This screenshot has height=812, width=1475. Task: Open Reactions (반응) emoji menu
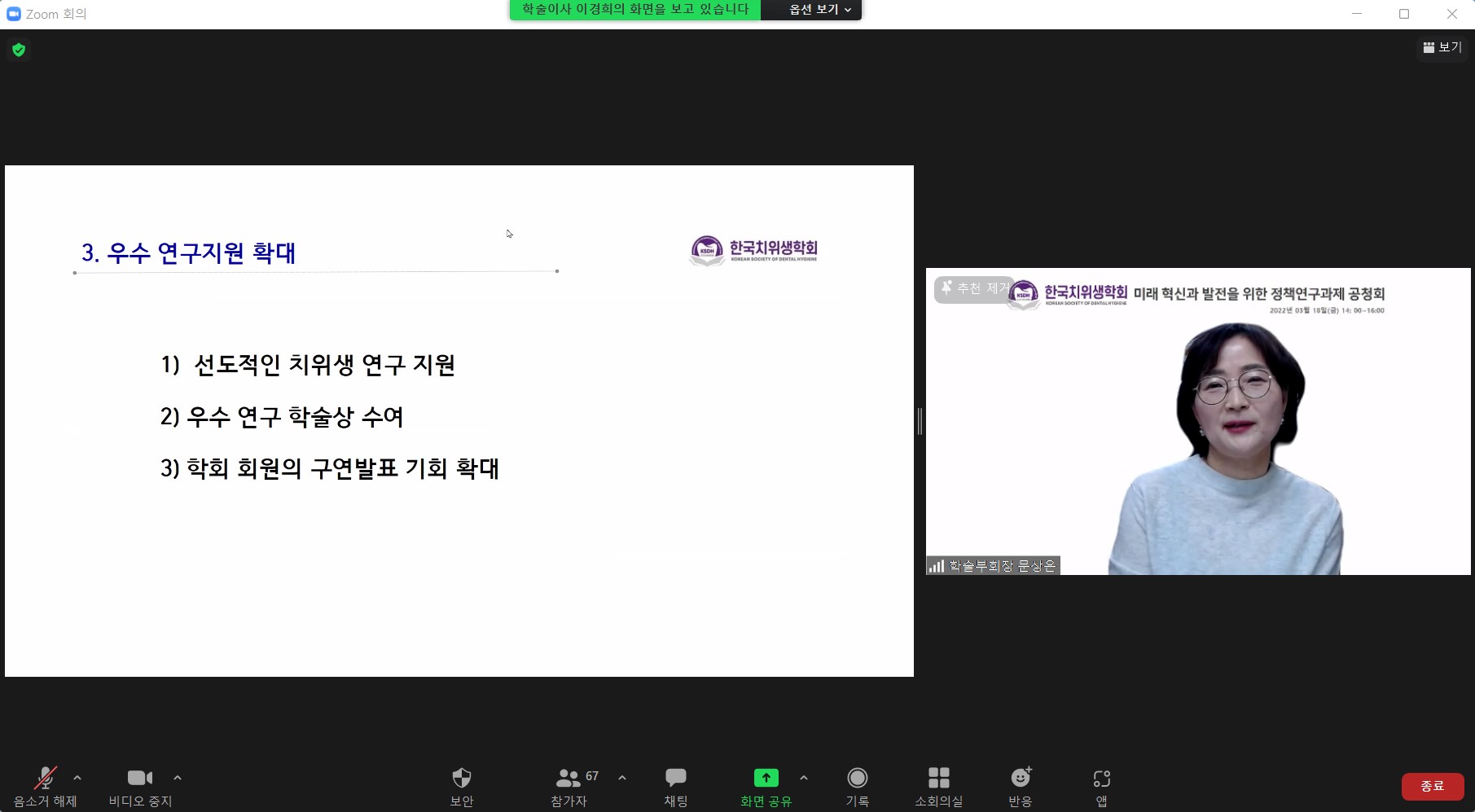tap(1021, 779)
